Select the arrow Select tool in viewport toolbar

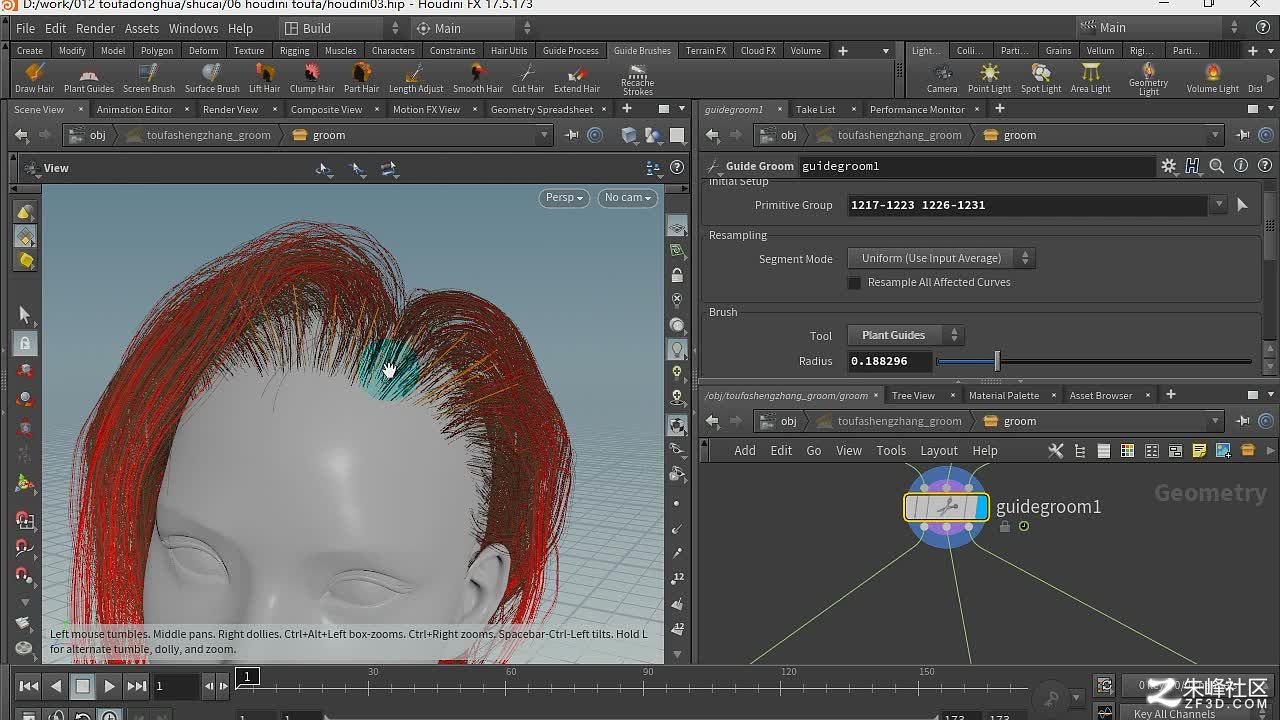pos(25,314)
